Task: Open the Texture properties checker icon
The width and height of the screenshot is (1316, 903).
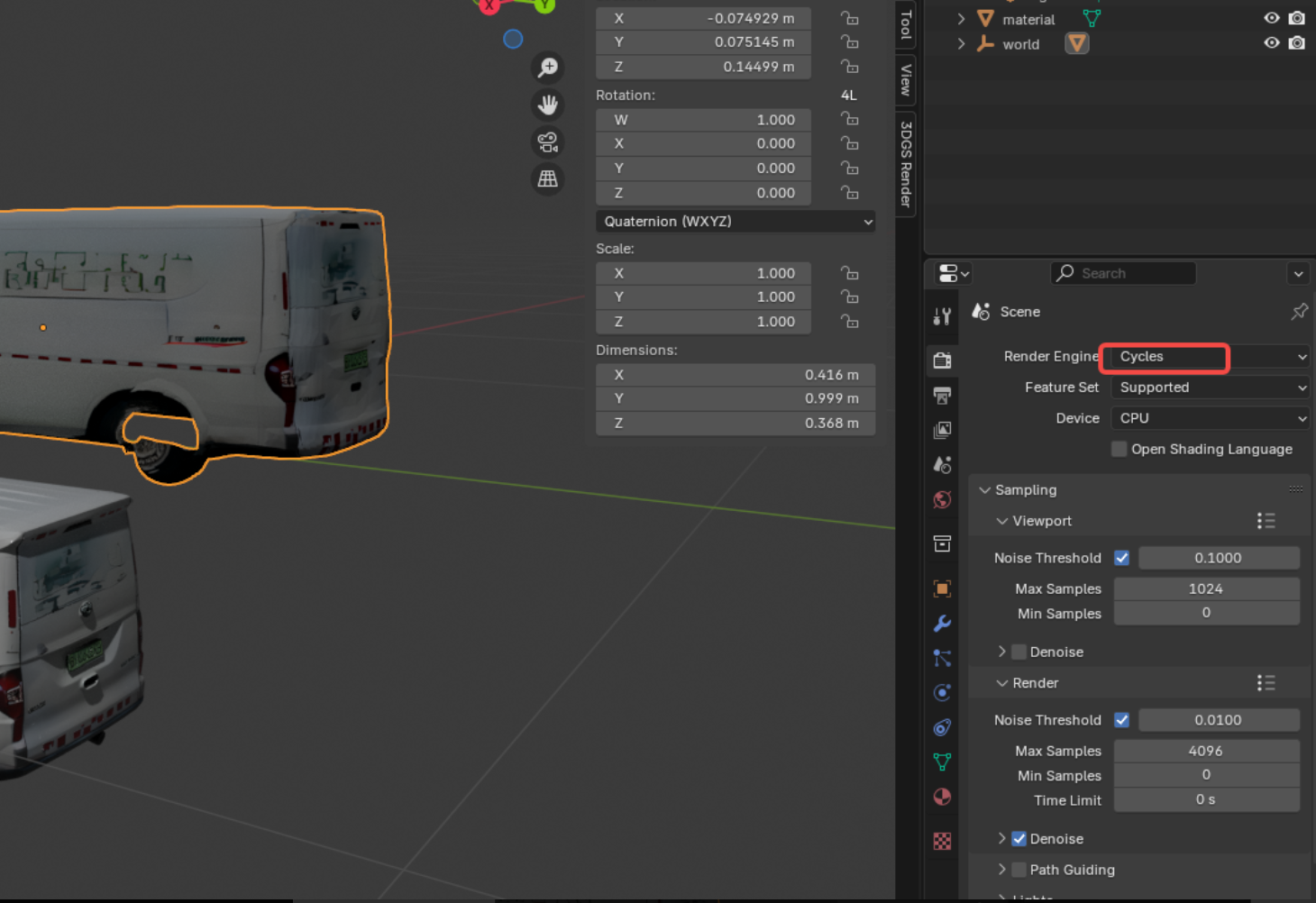Action: coord(942,841)
